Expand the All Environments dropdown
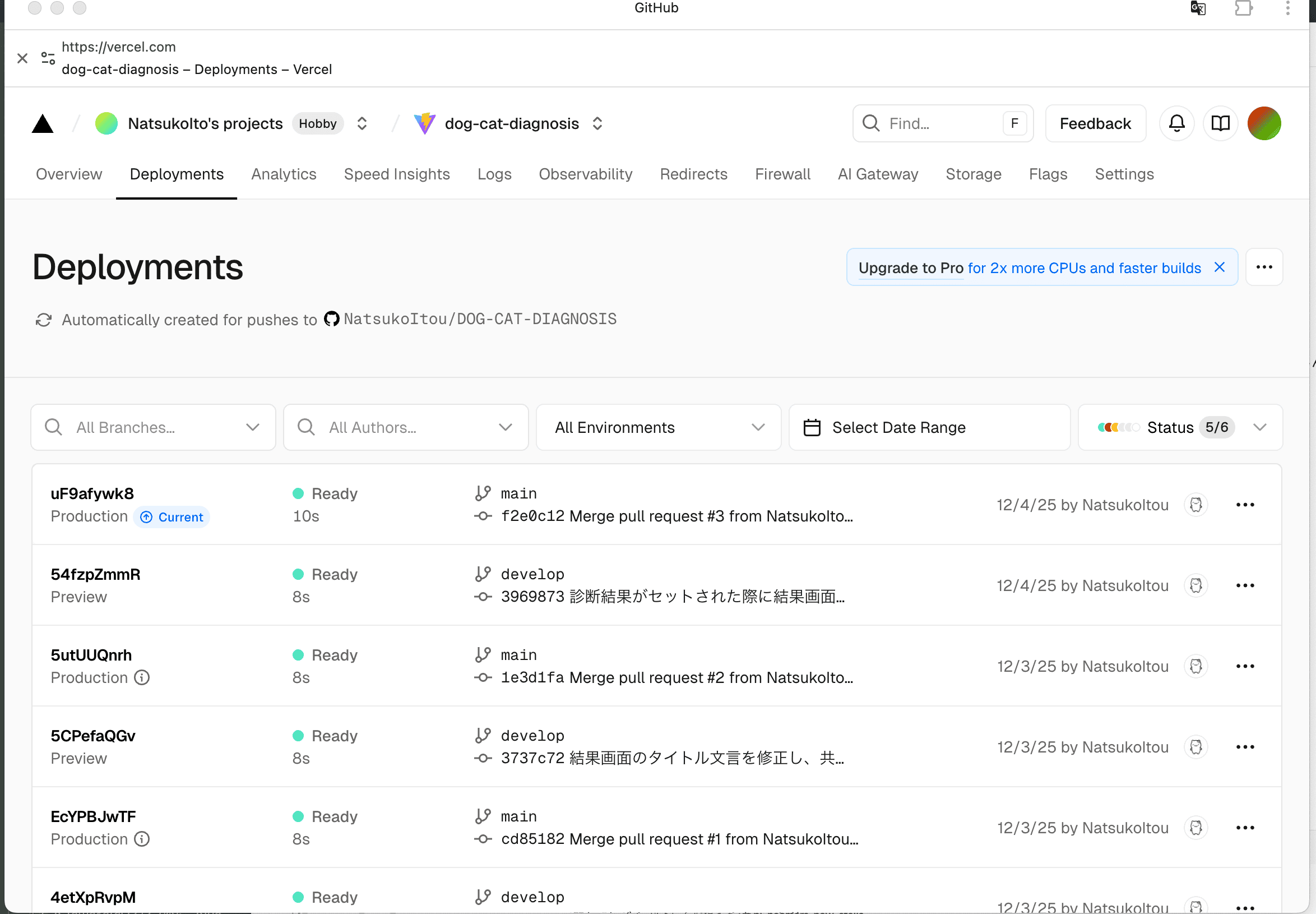The height and width of the screenshot is (914, 1316). (x=659, y=428)
